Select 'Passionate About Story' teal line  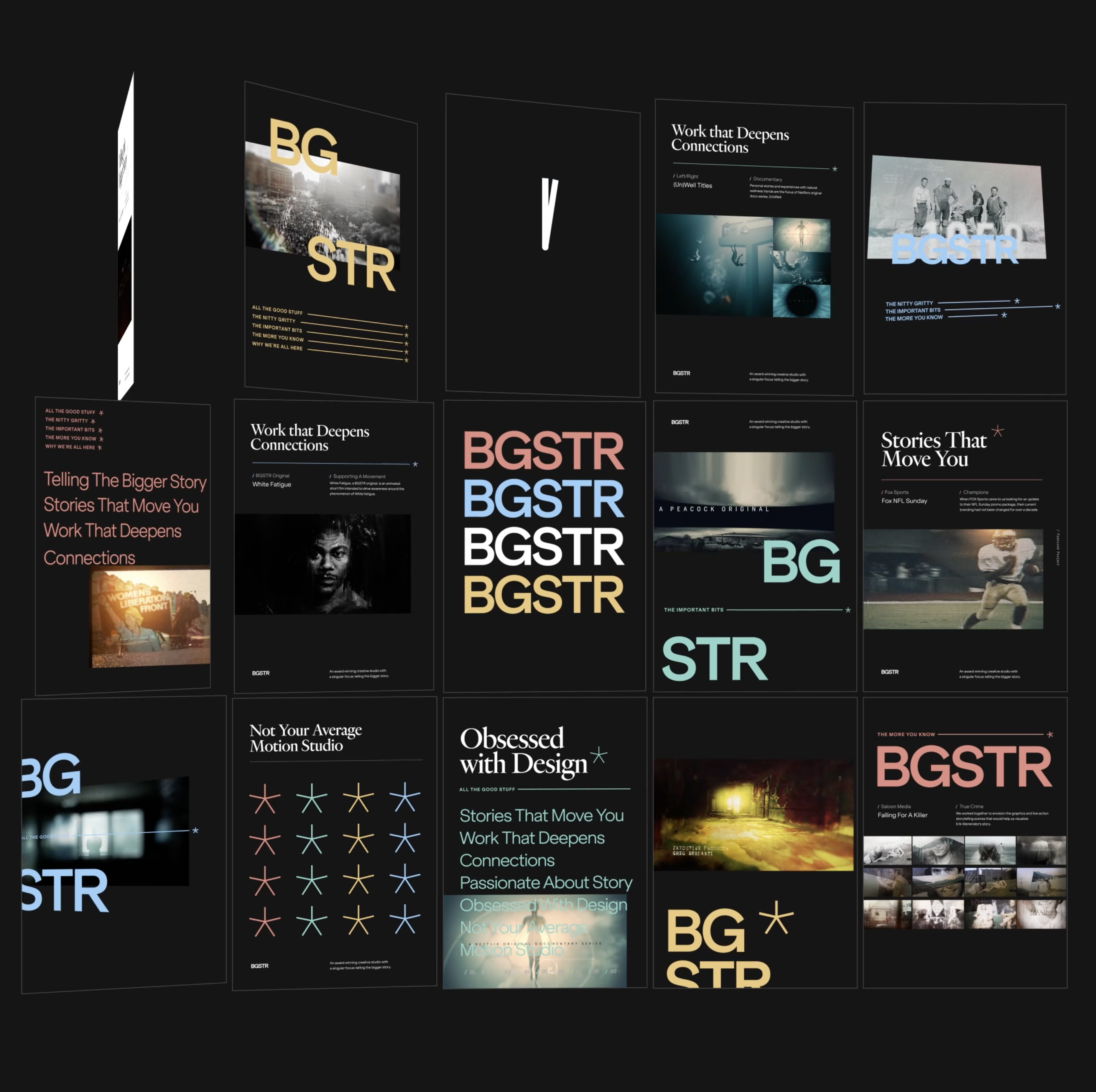point(546,883)
